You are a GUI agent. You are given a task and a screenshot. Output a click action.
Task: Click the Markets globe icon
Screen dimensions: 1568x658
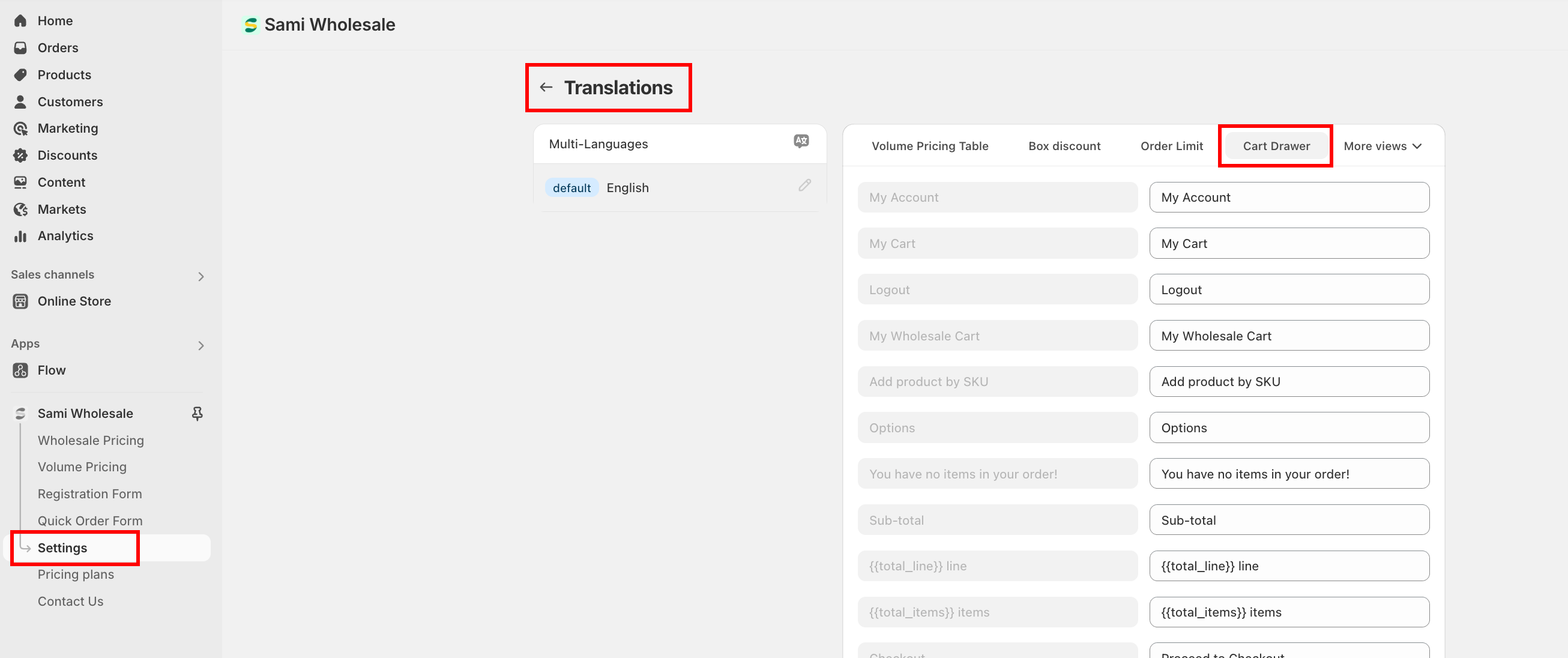tap(20, 210)
